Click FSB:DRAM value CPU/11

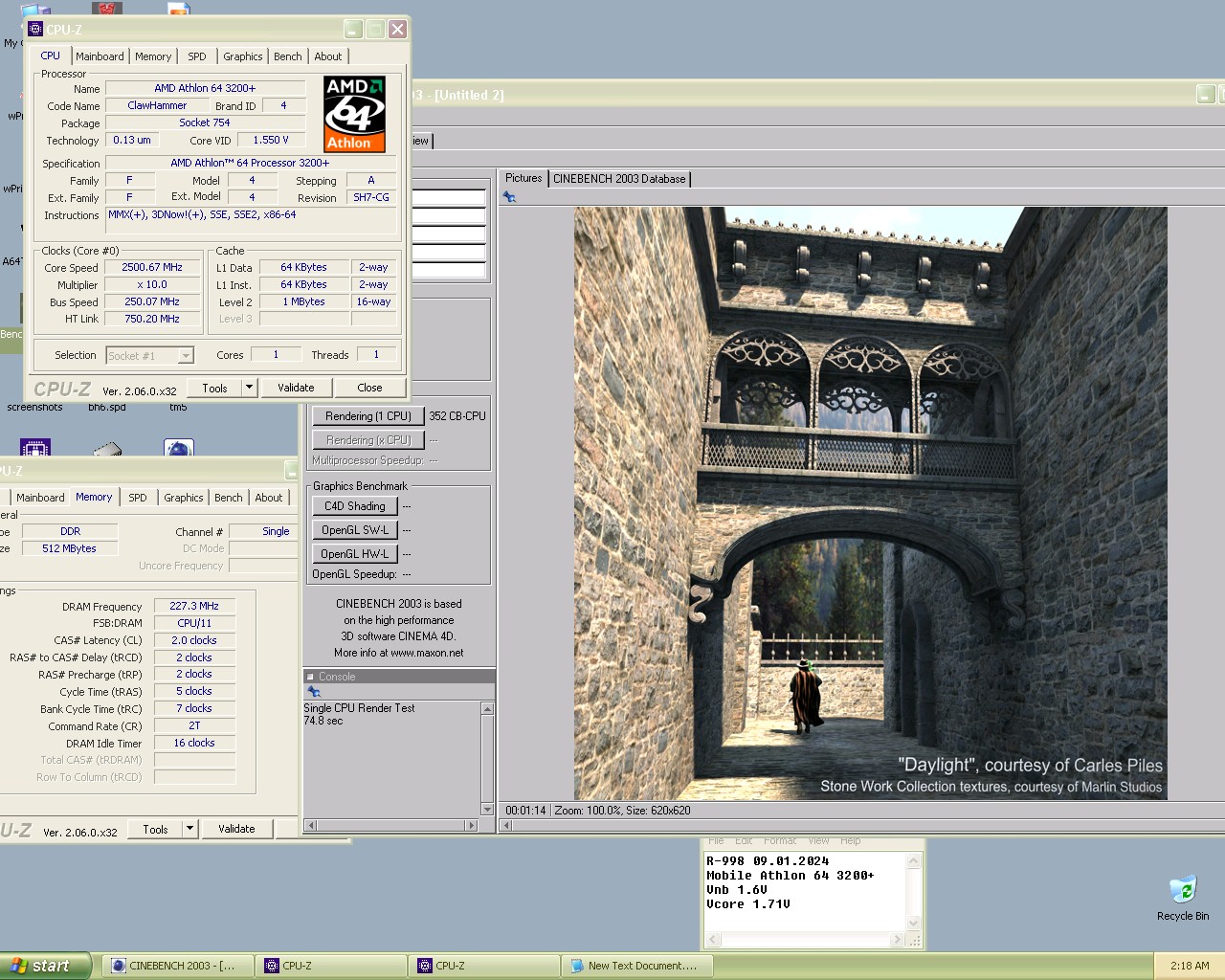click(x=194, y=623)
